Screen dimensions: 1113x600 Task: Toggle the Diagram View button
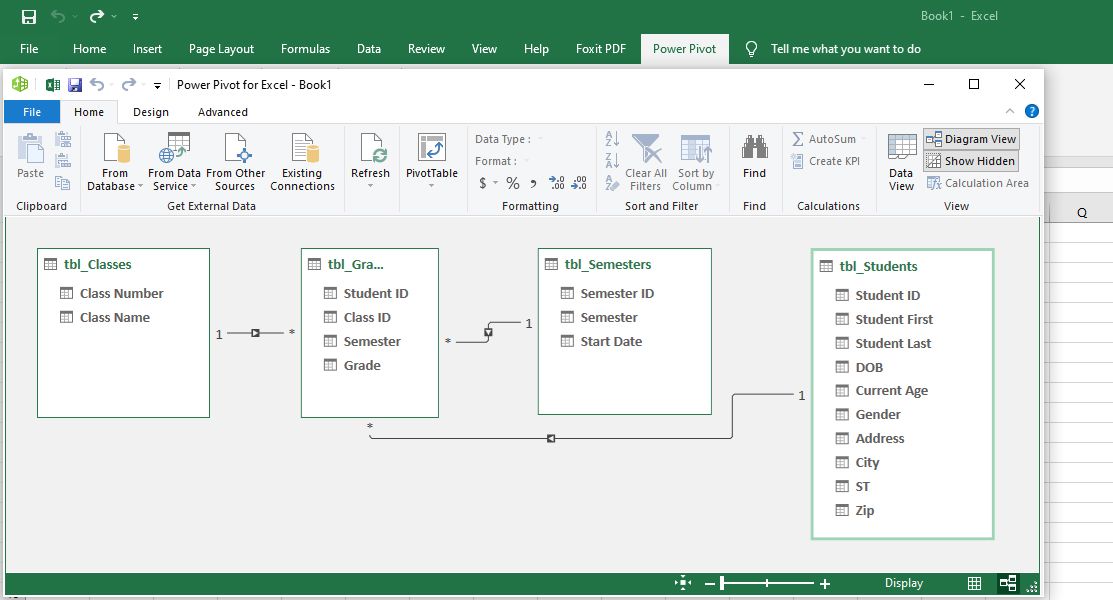pos(971,139)
